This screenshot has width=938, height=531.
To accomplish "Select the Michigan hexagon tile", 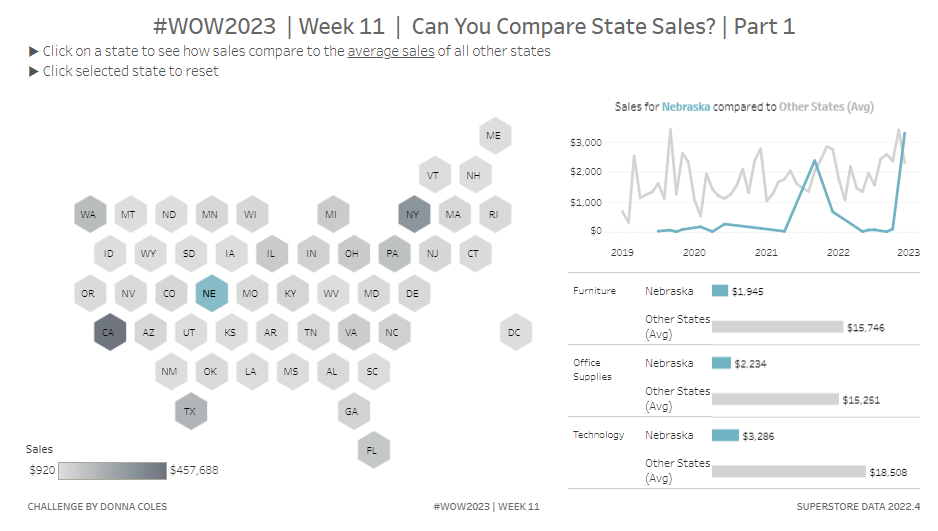I will 332,214.
